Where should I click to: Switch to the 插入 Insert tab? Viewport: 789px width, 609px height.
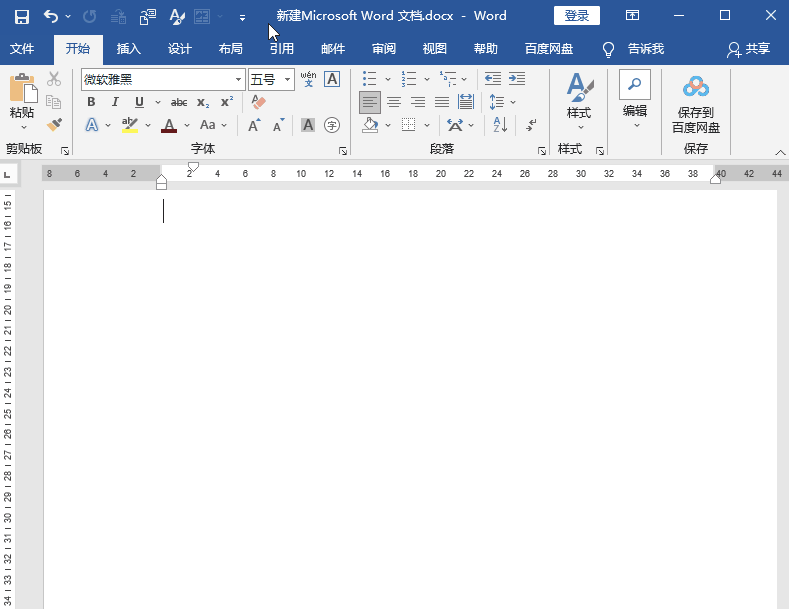(129, 49)
